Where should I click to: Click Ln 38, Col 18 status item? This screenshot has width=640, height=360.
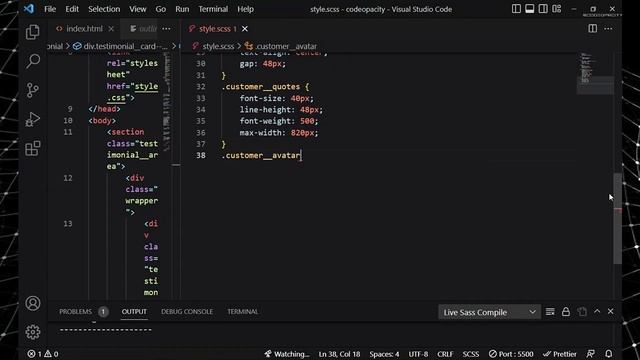(x=339, y=354)
